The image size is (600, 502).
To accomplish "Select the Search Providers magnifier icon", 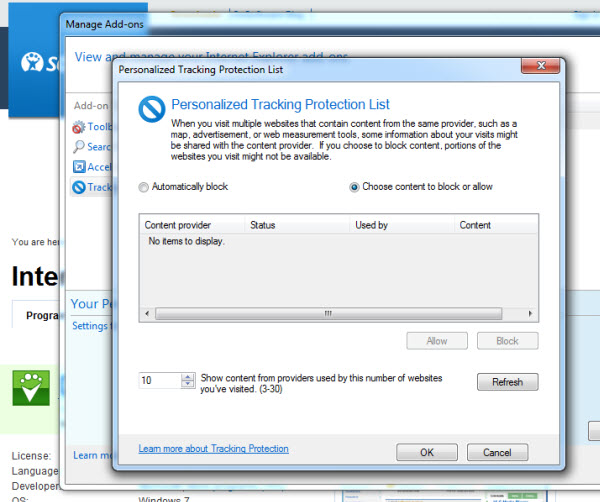I will [x=78, y=147].
